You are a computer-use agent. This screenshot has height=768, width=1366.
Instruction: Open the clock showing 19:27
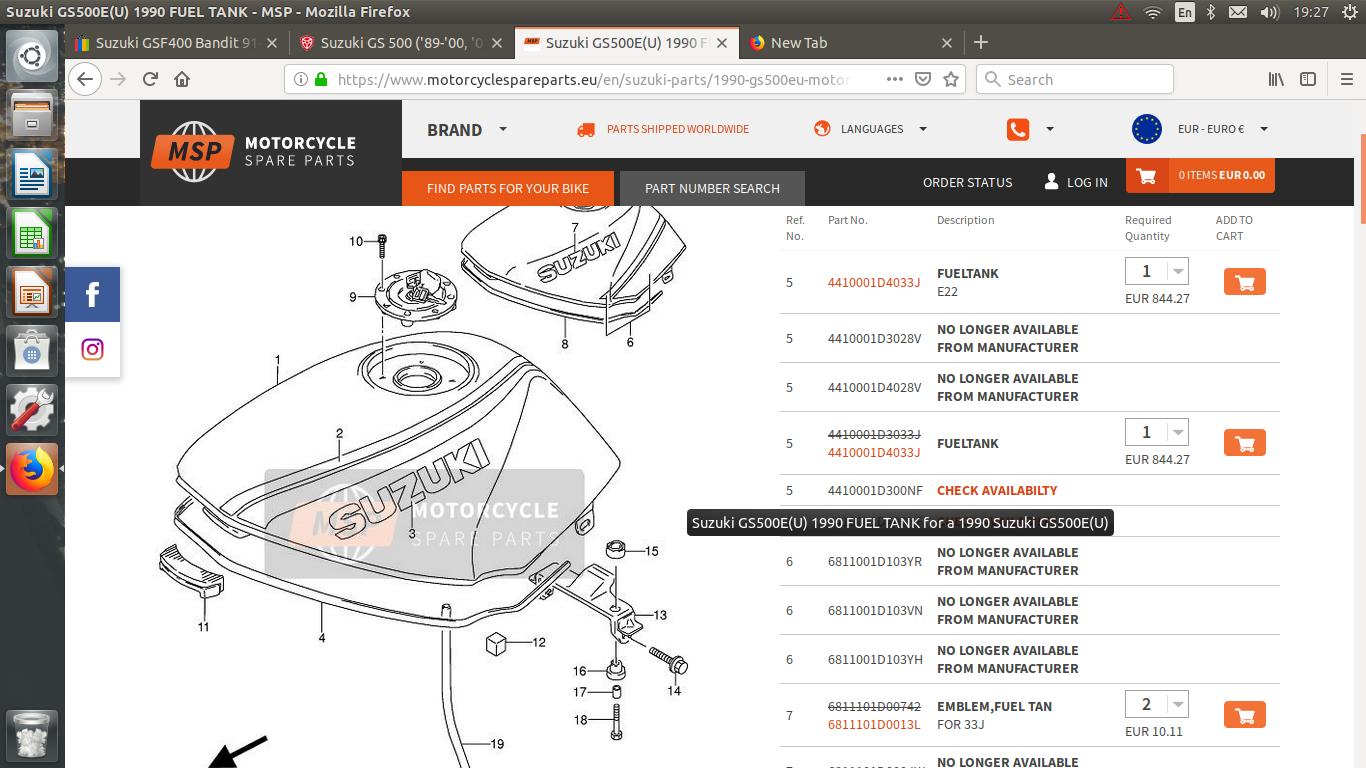[x=1310, y=12]
